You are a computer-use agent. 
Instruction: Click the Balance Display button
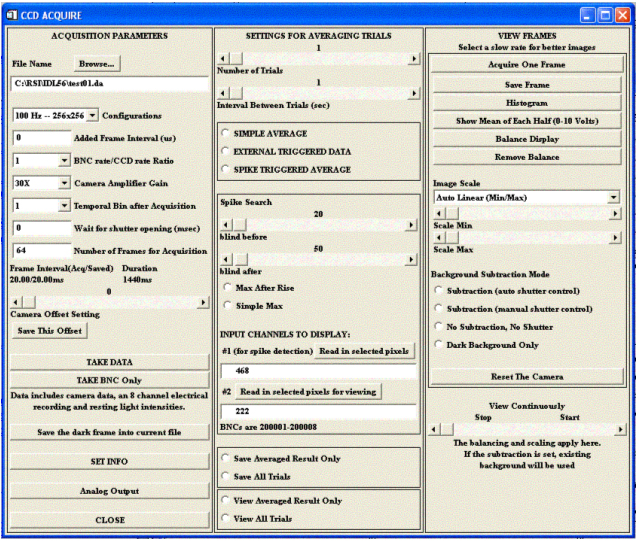coord(525,139)
